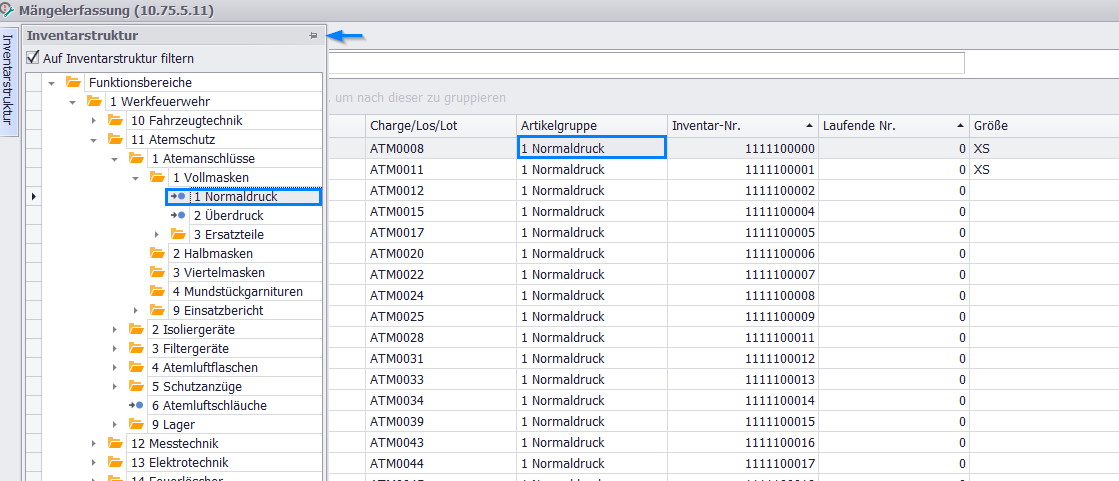Select 5 Schutzanzüge in the tree
Screen dimensions: 1119x481
(x=196, y=387)
